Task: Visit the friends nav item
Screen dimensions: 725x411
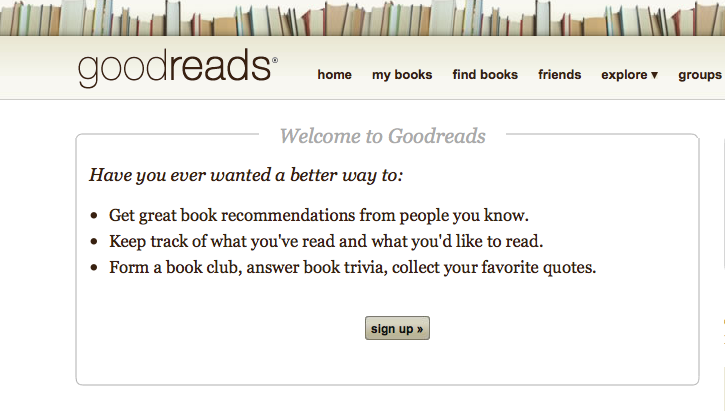Action: pos(559,75)
